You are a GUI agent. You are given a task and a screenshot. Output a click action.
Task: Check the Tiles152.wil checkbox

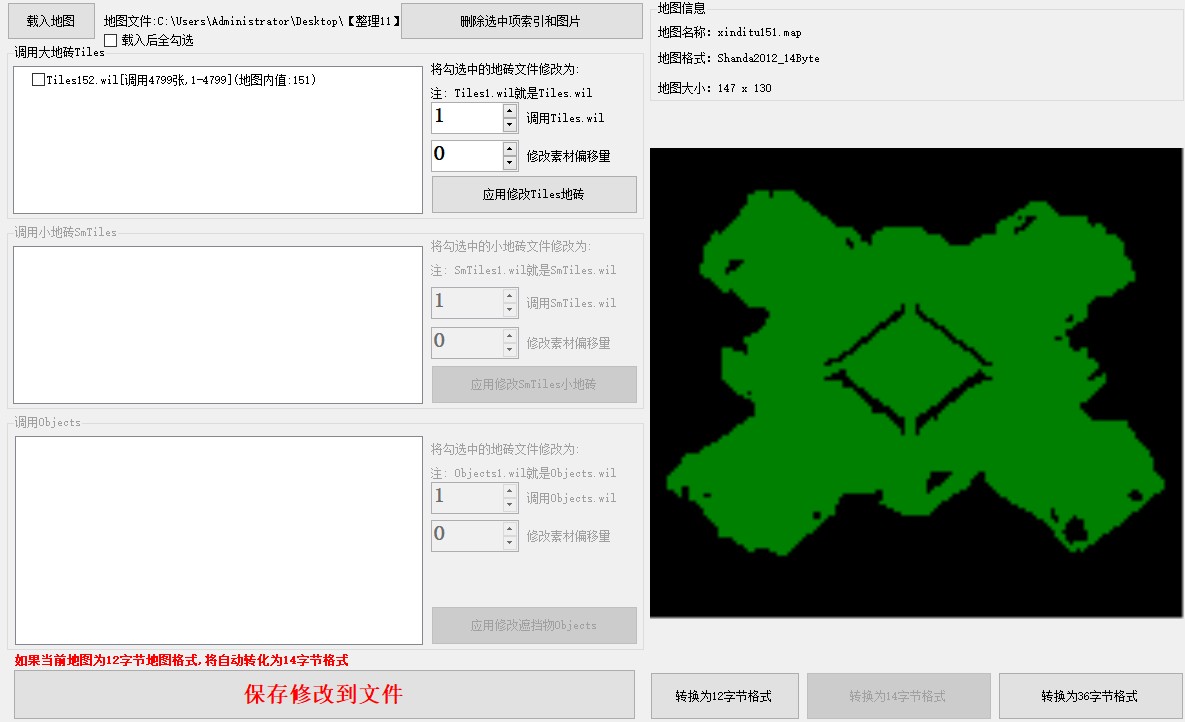click(38, 80)
